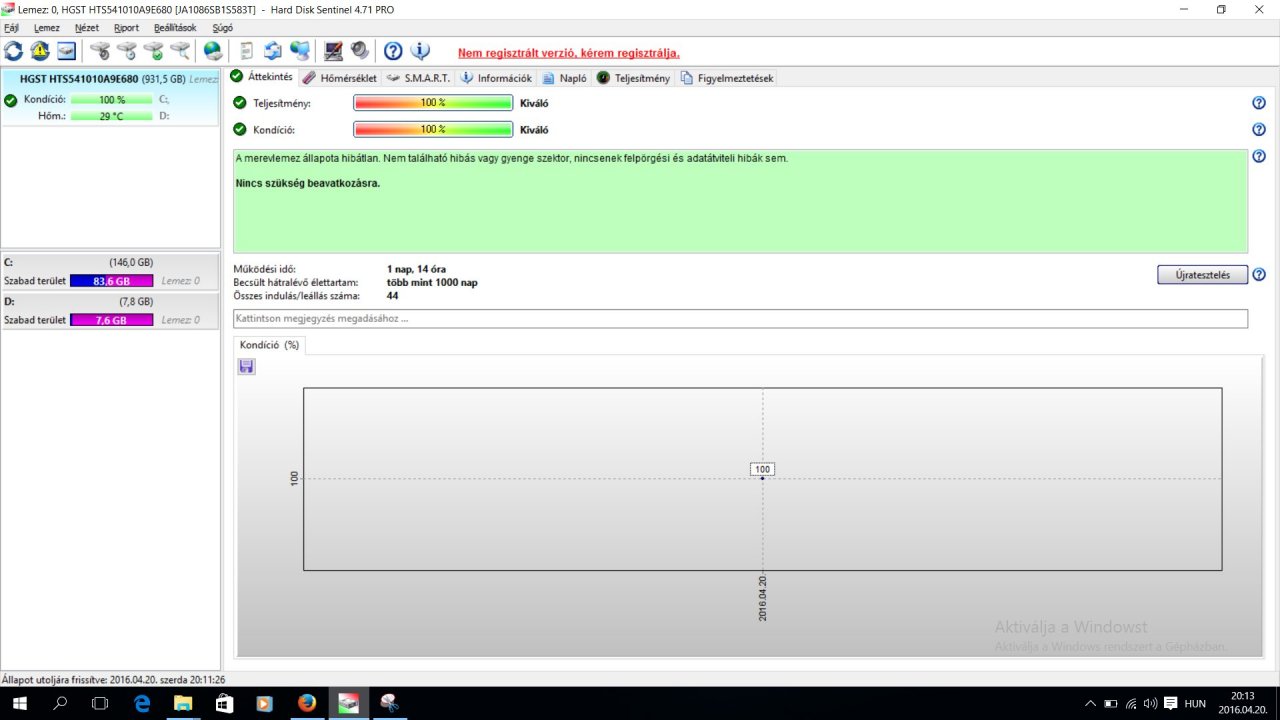Click the blue arrows send-report toolbar icon
The height and width of the screenshot is (720, 1280).
[x=273, y=51]
